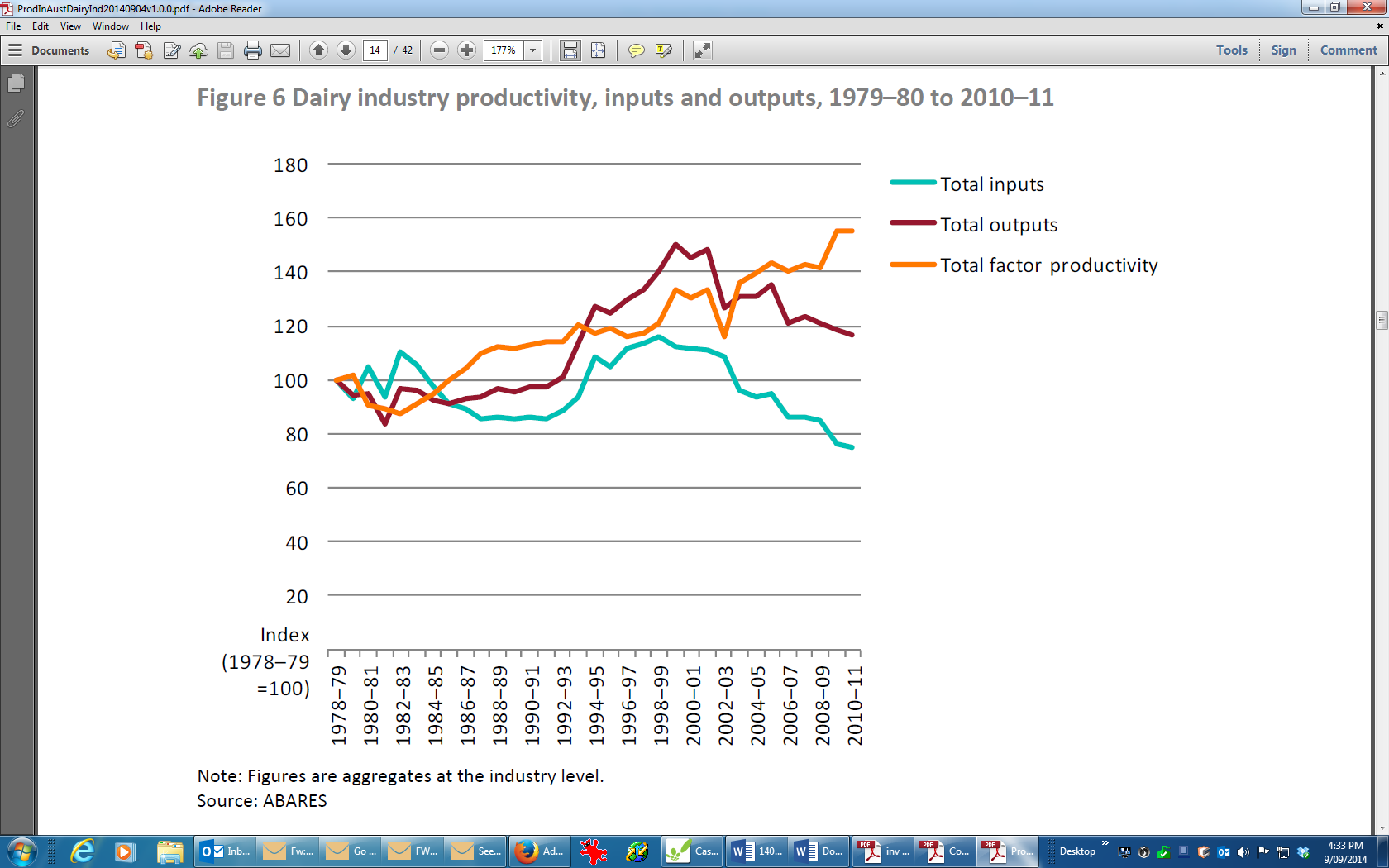Go to previous page arrow
Image resolution: width=1389 pixels, height=868 pixels.
coord(318,50)
